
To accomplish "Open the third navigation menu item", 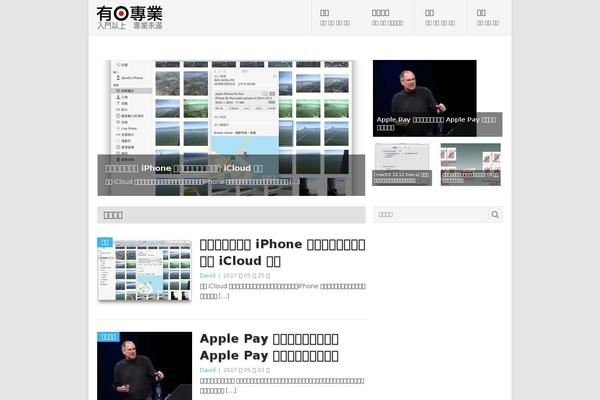I will (x=440, y=18).
